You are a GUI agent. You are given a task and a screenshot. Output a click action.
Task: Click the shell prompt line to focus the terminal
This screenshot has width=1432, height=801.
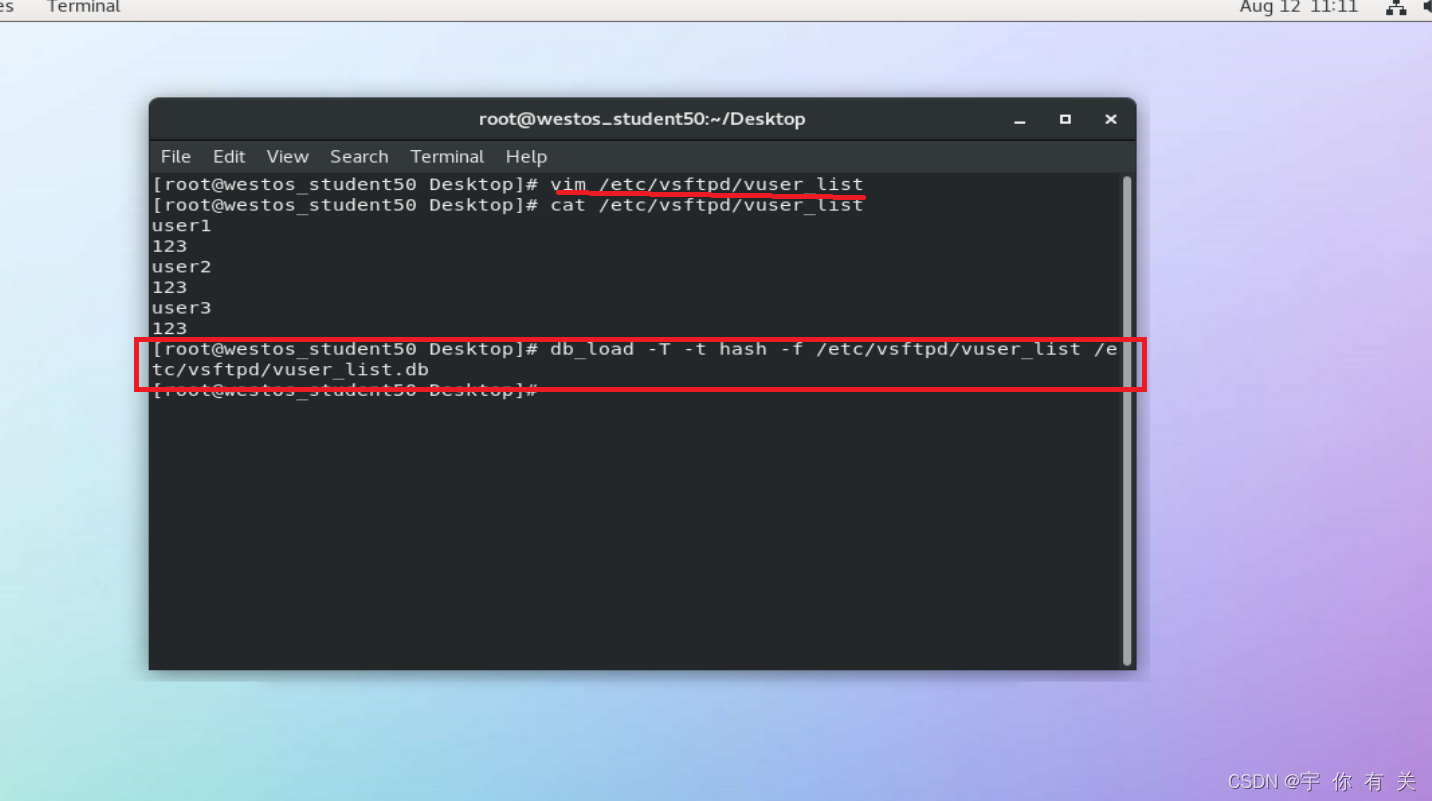[x=346, y=389]
